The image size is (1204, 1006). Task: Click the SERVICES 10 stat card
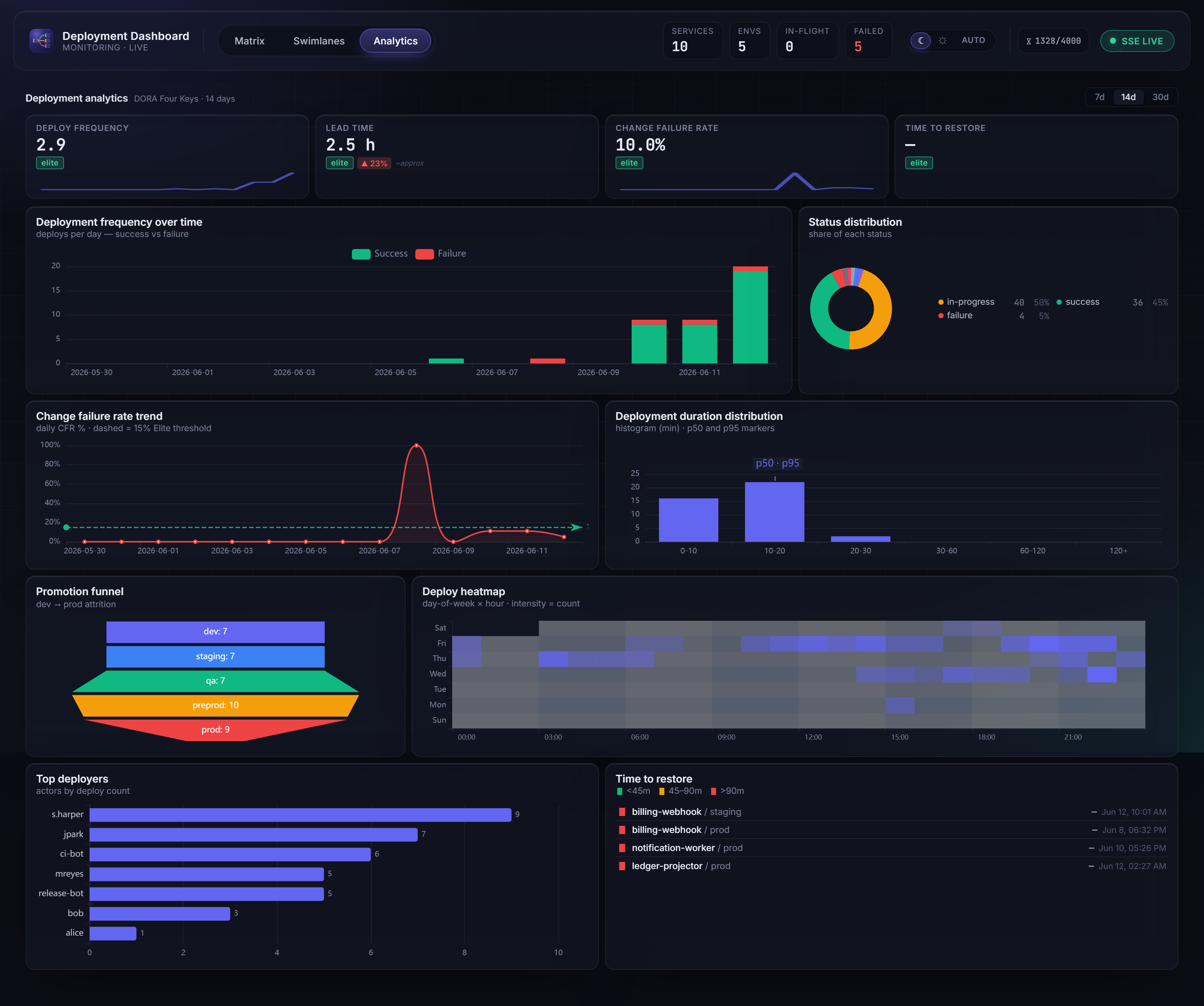[693, 41]
